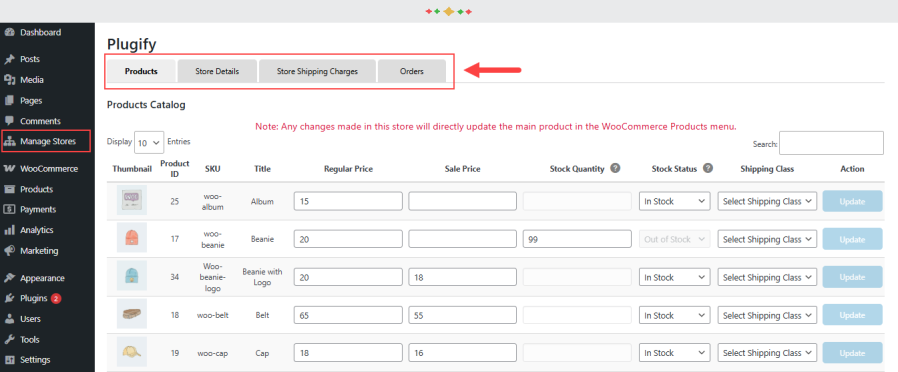
Task: Click the Payments dollar icon
Action: [9, 209]
